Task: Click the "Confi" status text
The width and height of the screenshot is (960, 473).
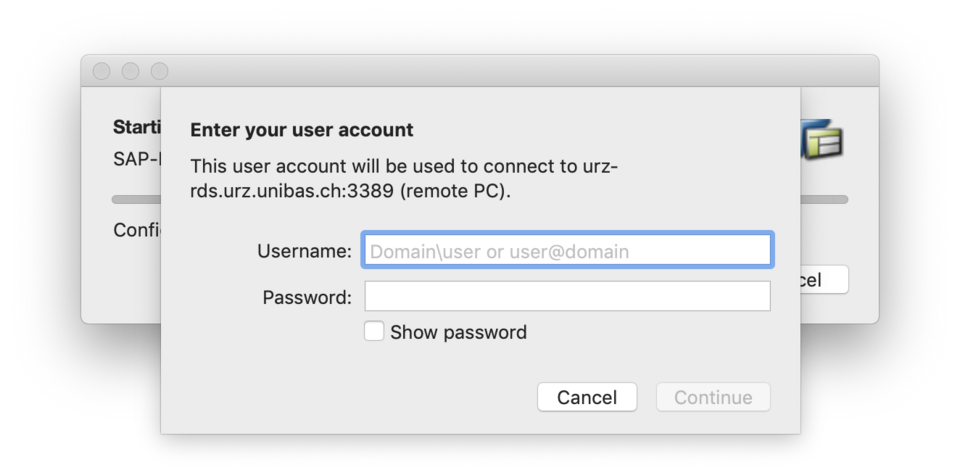Action: coord(136,230)
